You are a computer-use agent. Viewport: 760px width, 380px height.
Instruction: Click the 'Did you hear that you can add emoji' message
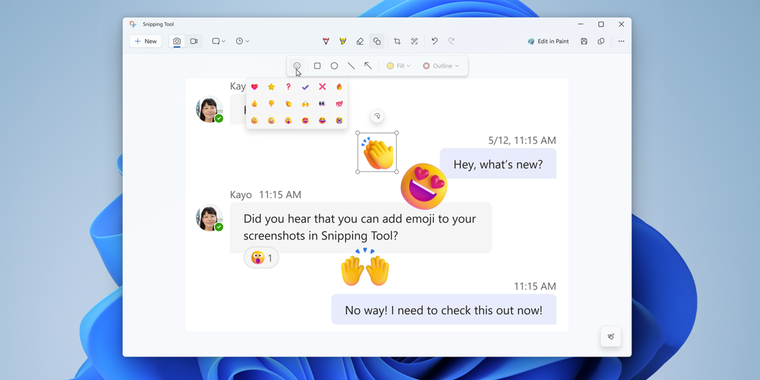pyautogui.click(x=361, y=227)
